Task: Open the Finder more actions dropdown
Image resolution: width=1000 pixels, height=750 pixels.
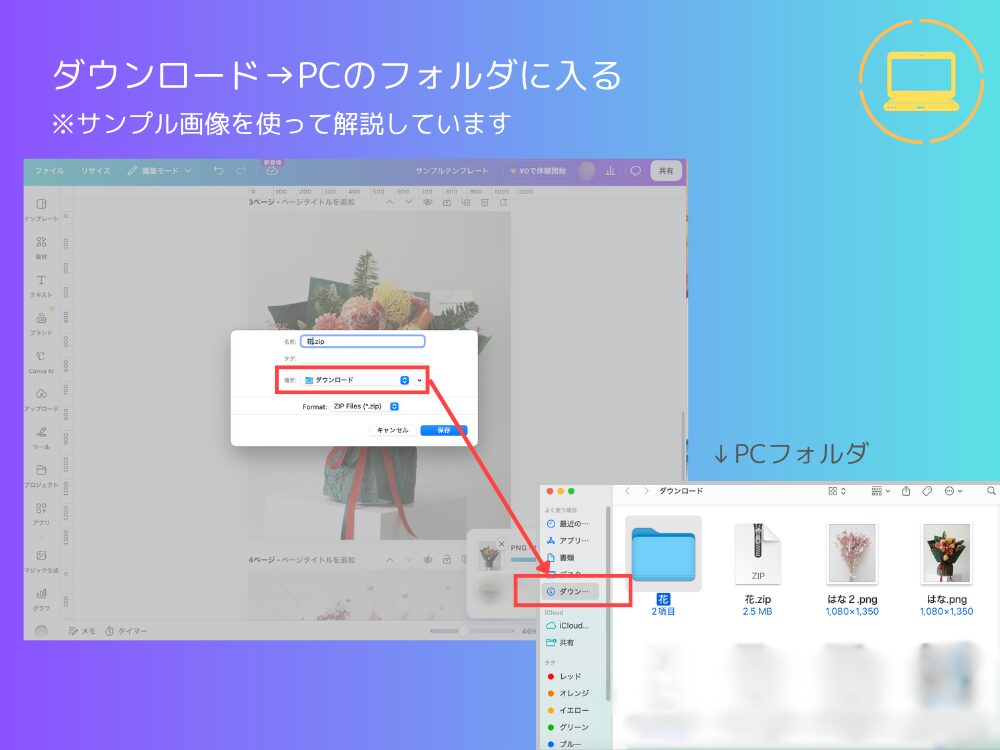Action: pos(953,490)
